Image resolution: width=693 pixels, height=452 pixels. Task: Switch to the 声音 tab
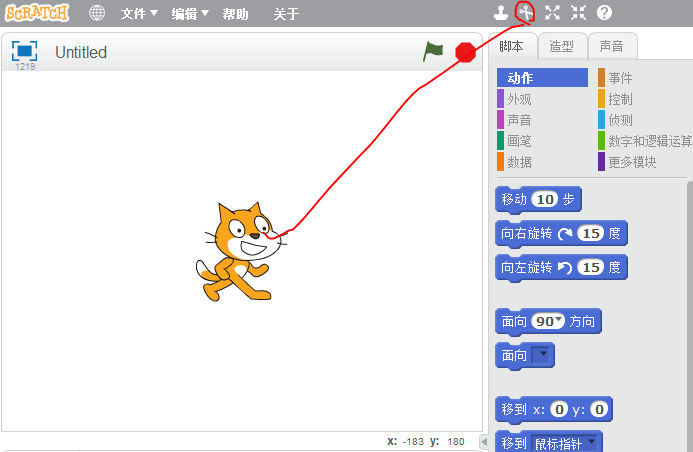click(x=612, y=46)
